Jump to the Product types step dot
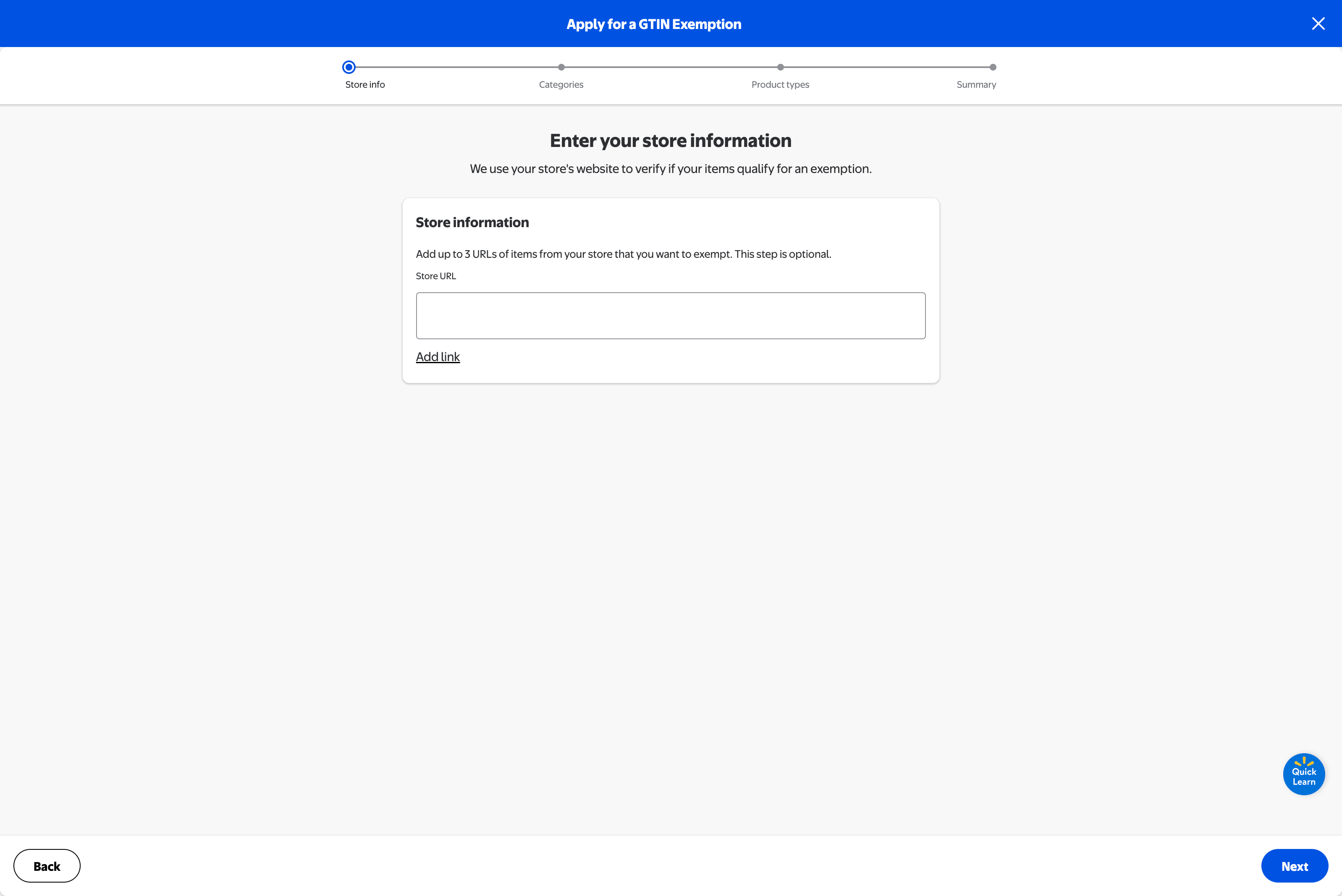 coord(781,67)
